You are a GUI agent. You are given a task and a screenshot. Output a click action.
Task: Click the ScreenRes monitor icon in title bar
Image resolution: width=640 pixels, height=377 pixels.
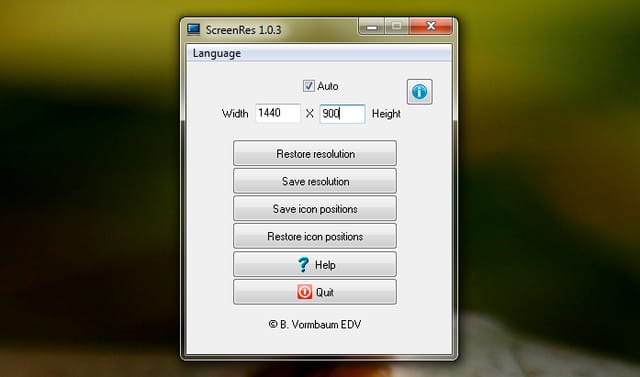(x=193, y=29)
